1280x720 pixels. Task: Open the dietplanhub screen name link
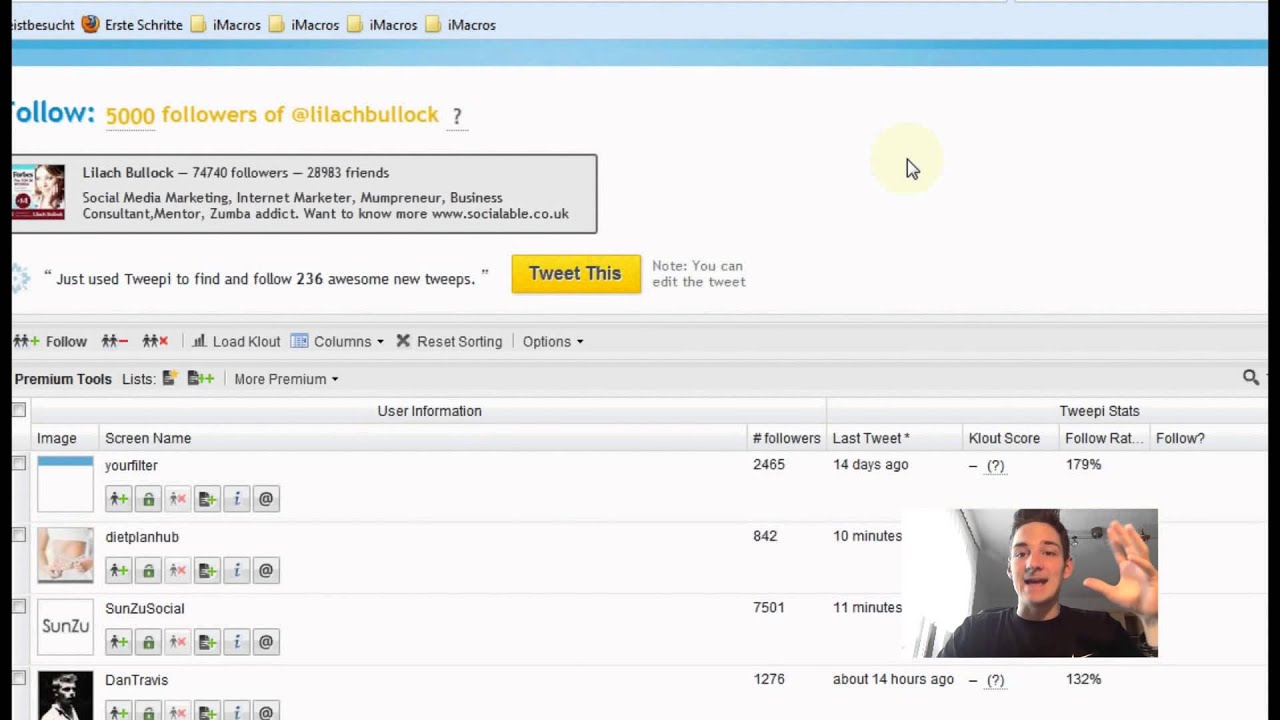click(142, 537)
